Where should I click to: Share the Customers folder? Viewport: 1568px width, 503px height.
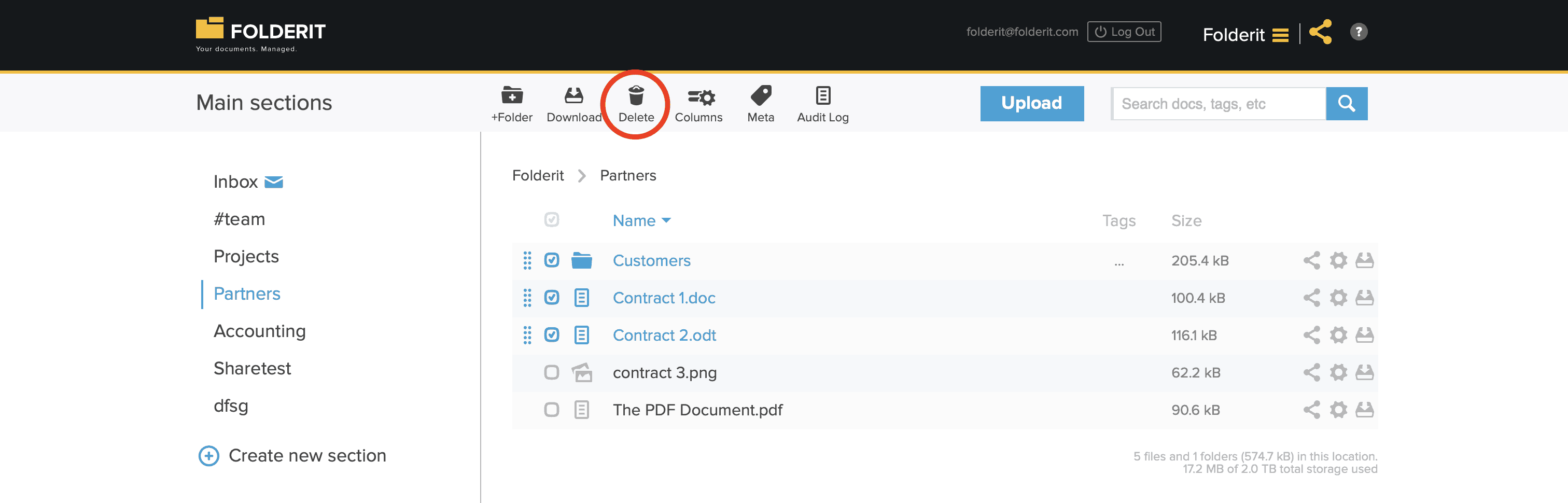(1311, 261)
